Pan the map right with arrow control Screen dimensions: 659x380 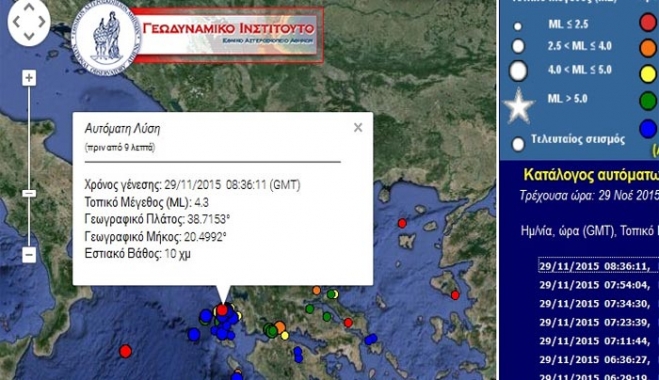[x=42, y=21]
